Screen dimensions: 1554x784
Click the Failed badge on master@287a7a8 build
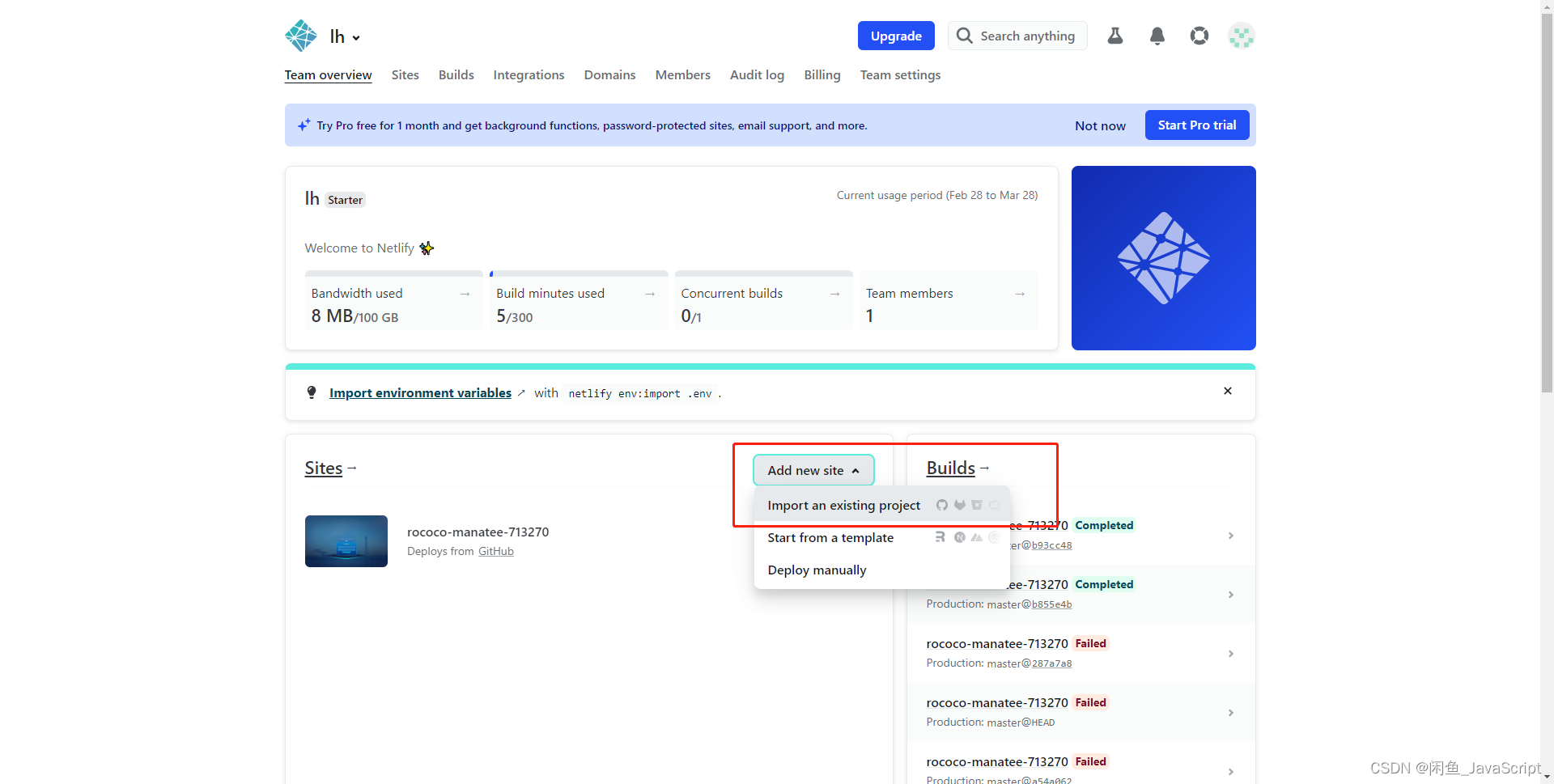click(1090, 643)
